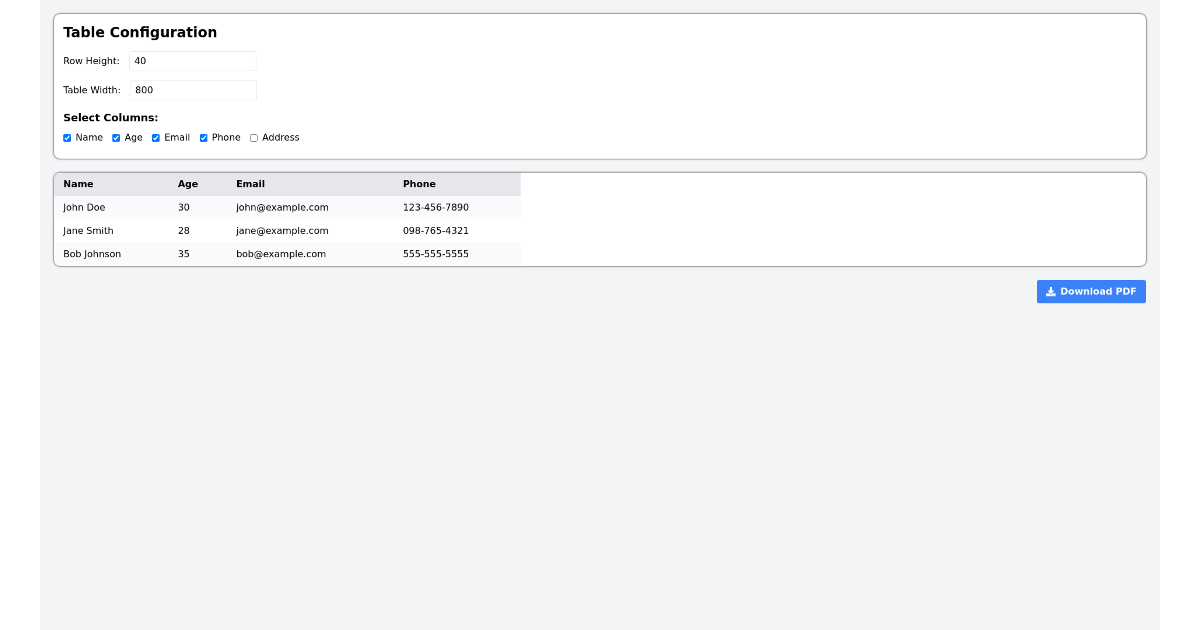Click the Email column header
The image size is (1200, 630).
250,184
